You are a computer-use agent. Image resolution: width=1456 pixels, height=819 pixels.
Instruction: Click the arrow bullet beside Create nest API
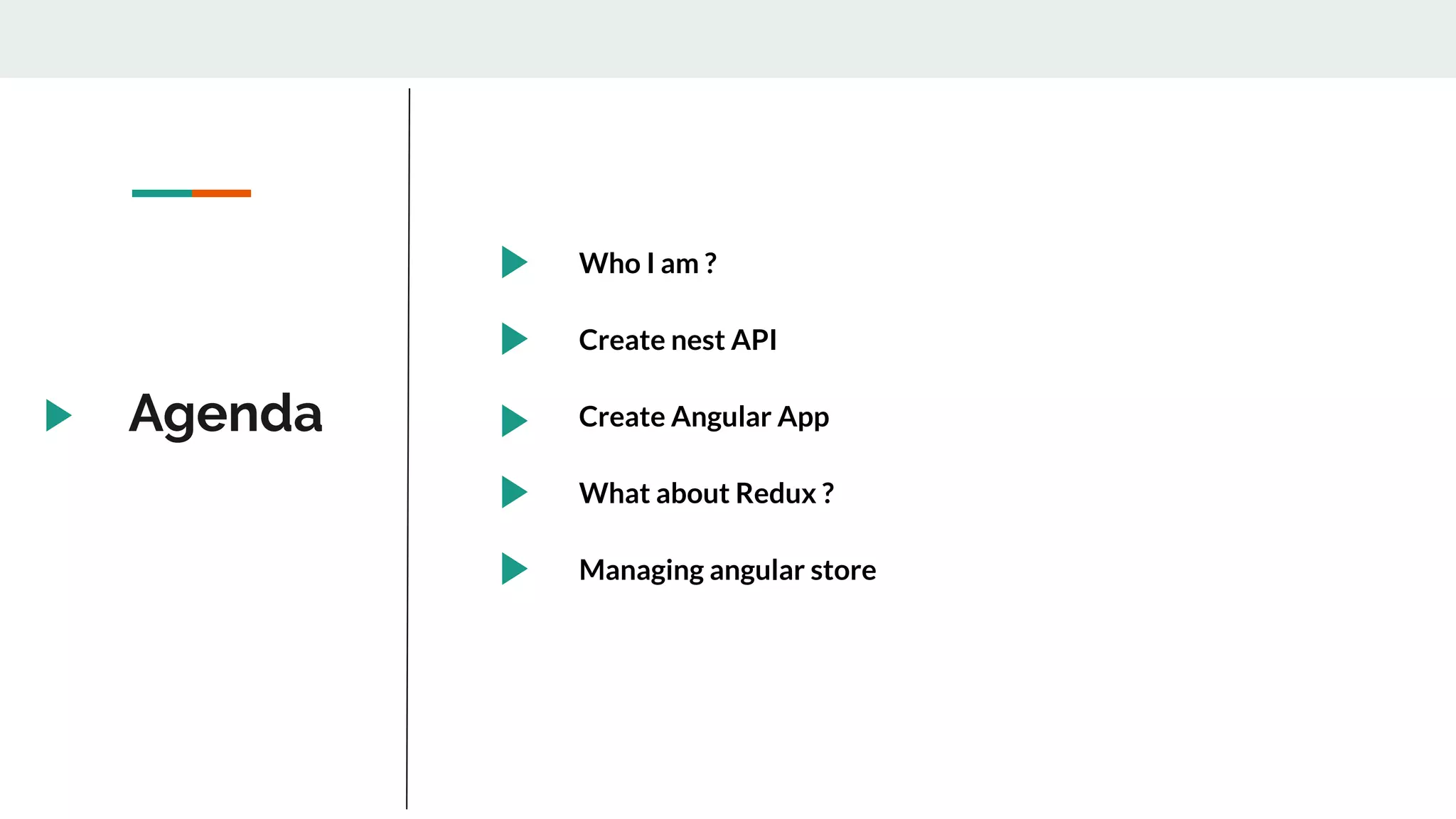(x=513, y=339)
